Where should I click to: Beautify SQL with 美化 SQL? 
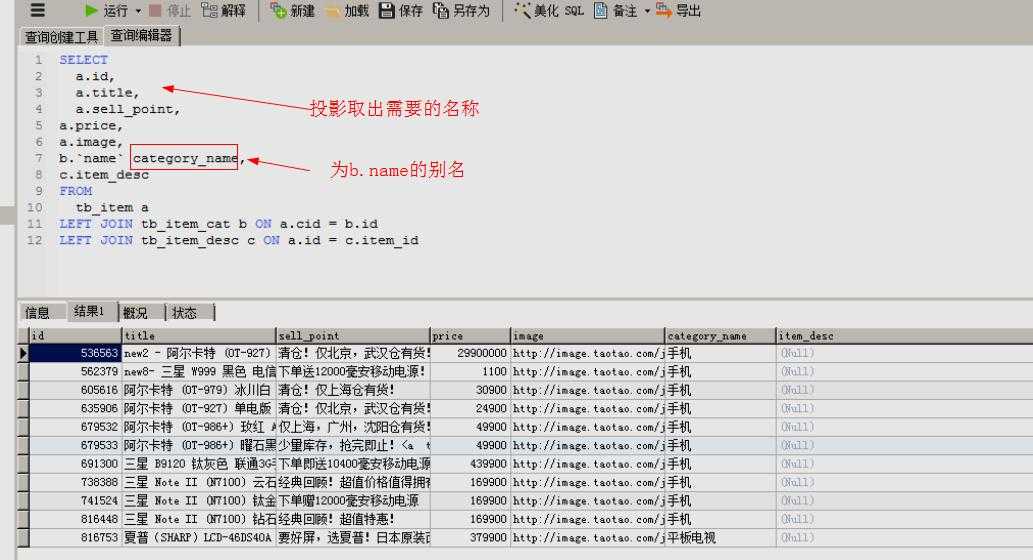coord(549,11)
